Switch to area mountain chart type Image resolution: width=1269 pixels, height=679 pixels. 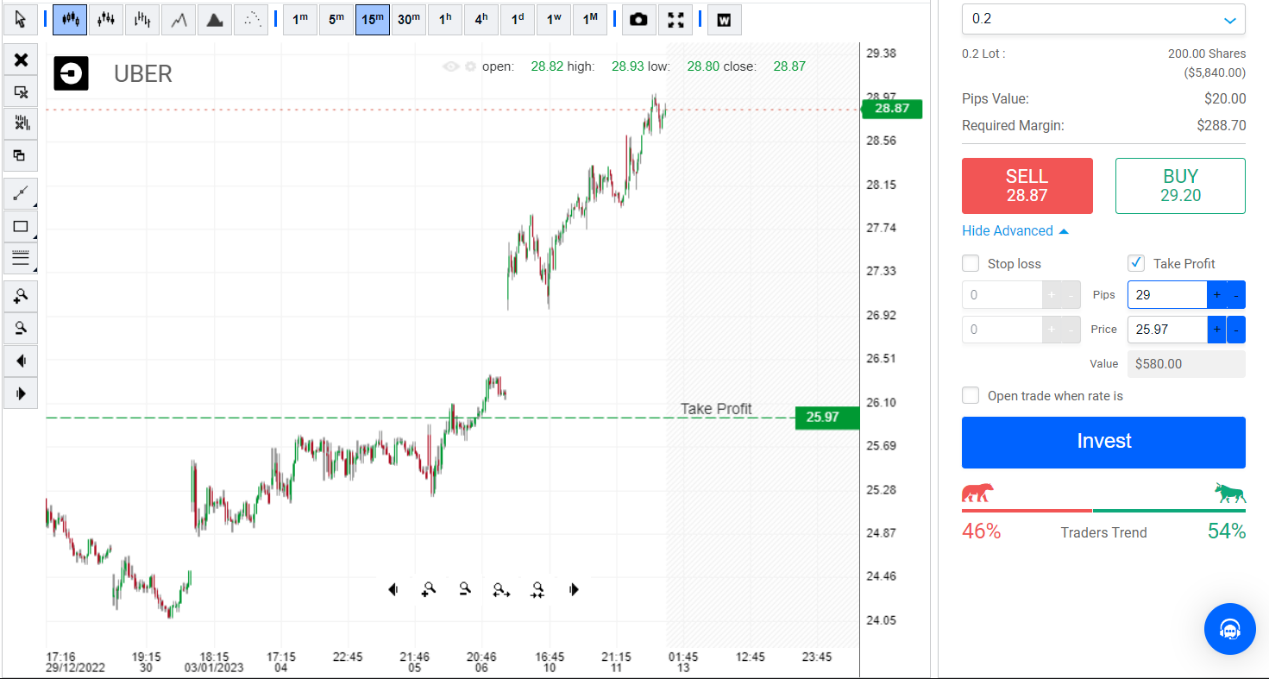214,19
